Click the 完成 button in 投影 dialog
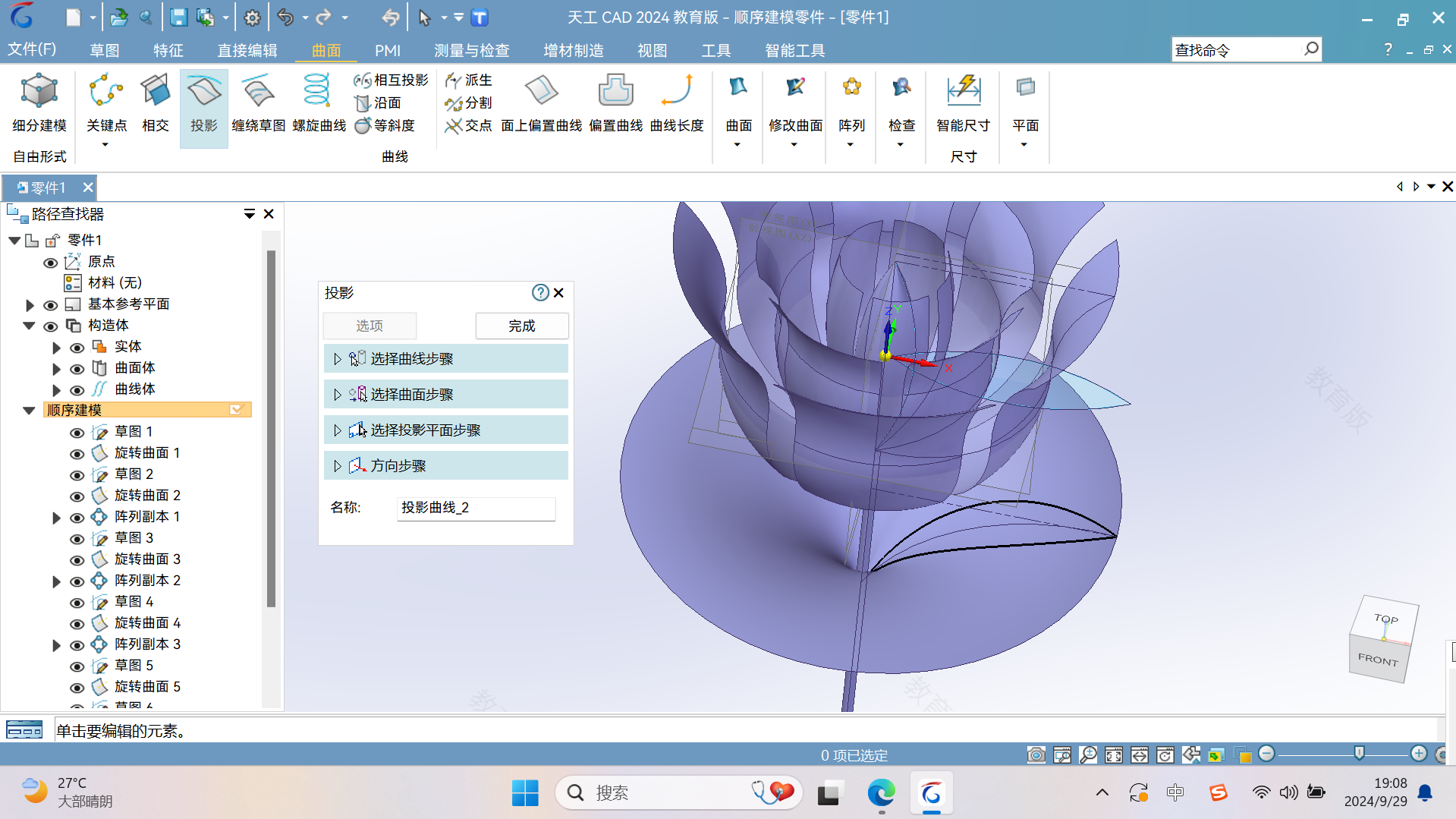This screenshot has height=819, width=1456. [521, 326]
